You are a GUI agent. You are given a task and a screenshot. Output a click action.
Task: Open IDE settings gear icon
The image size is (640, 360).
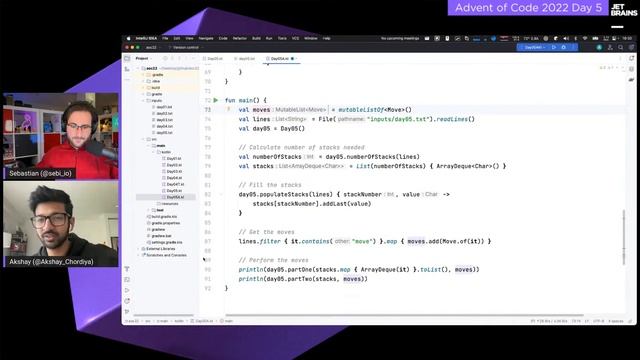tap(631, 47)
